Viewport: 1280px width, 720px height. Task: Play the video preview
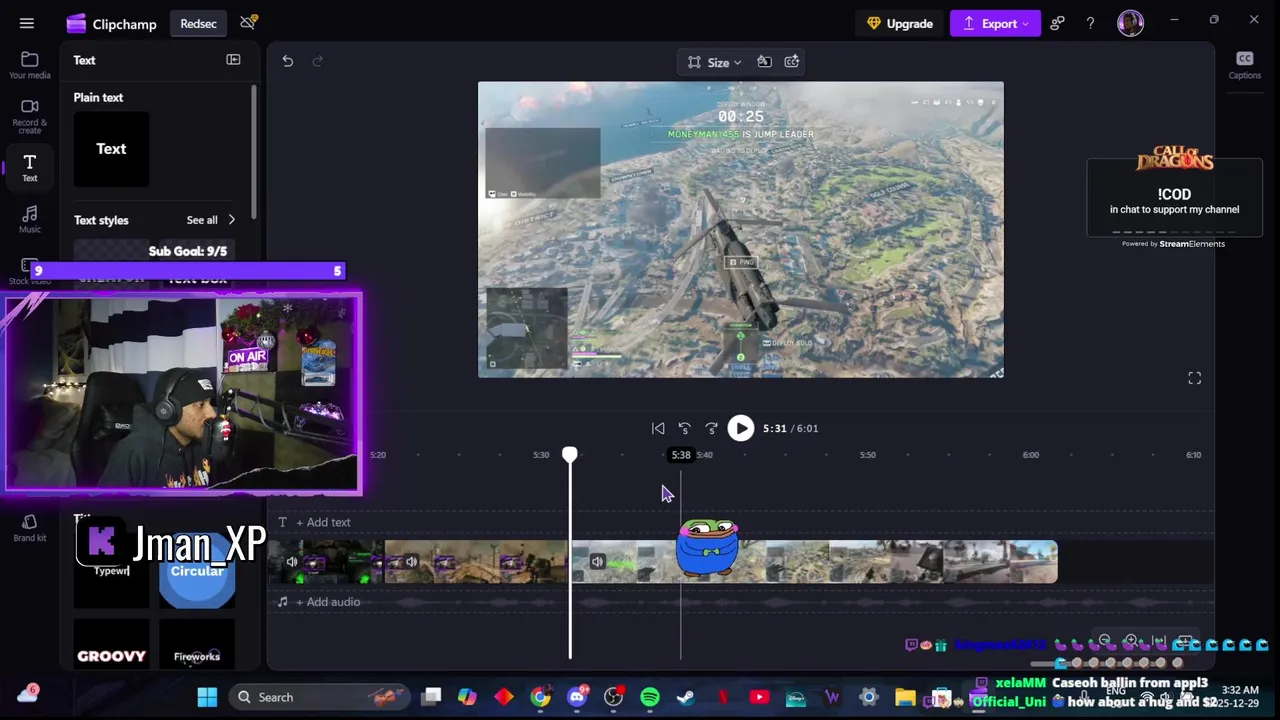(x=740, y=428)
